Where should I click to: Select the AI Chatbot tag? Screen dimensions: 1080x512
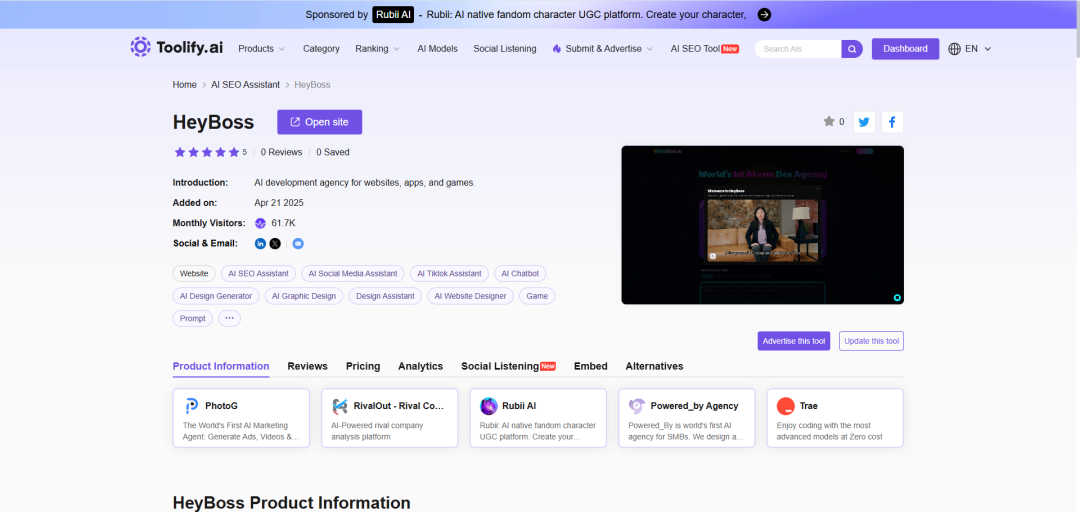pos(520,274)
